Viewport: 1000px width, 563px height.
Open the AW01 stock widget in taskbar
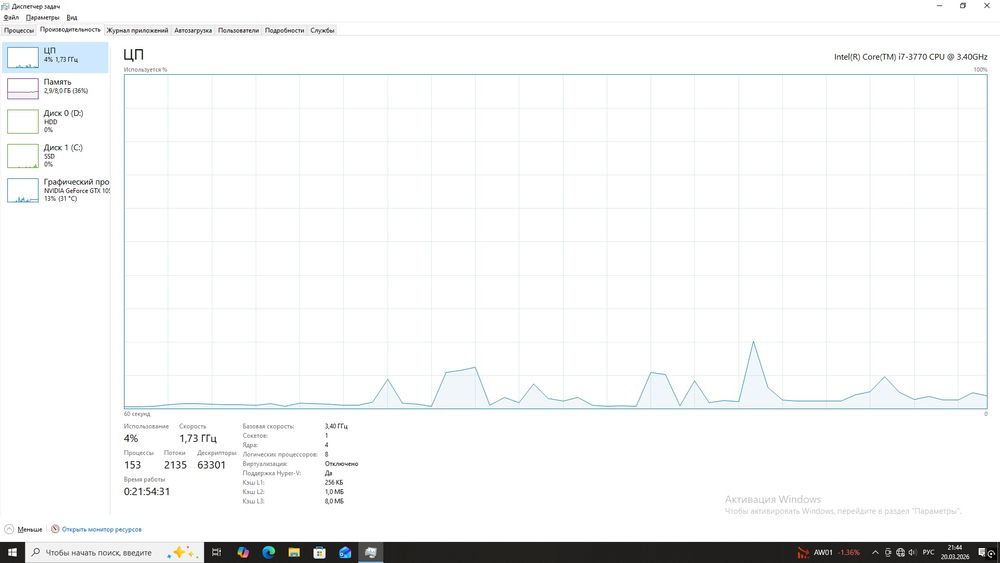828,552
